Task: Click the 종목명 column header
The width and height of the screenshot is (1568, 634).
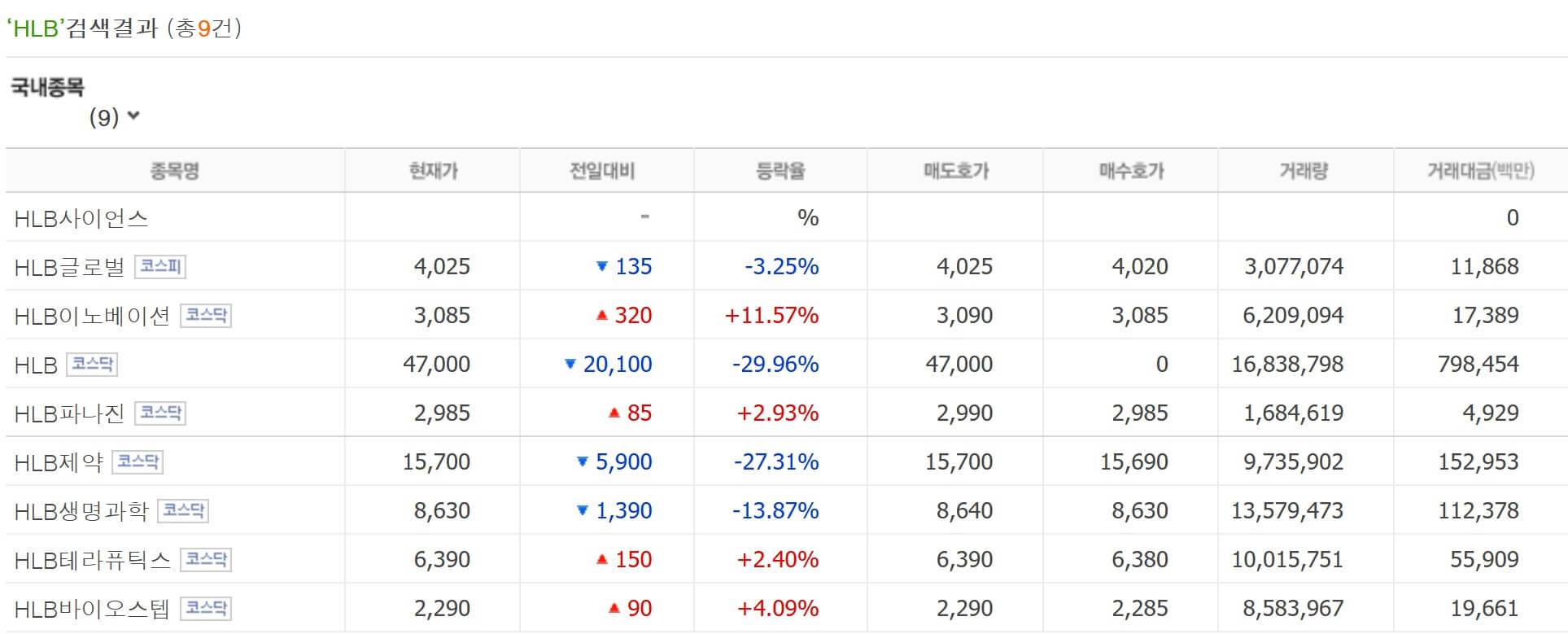Action: (x=175, y=171)
